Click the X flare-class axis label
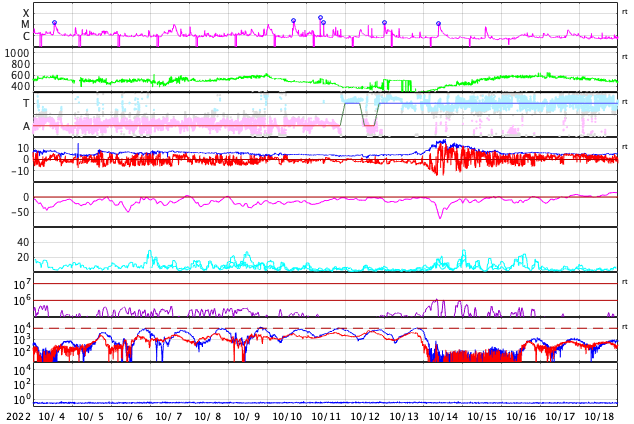The image size is (634, 424). (x=26, y=13)
